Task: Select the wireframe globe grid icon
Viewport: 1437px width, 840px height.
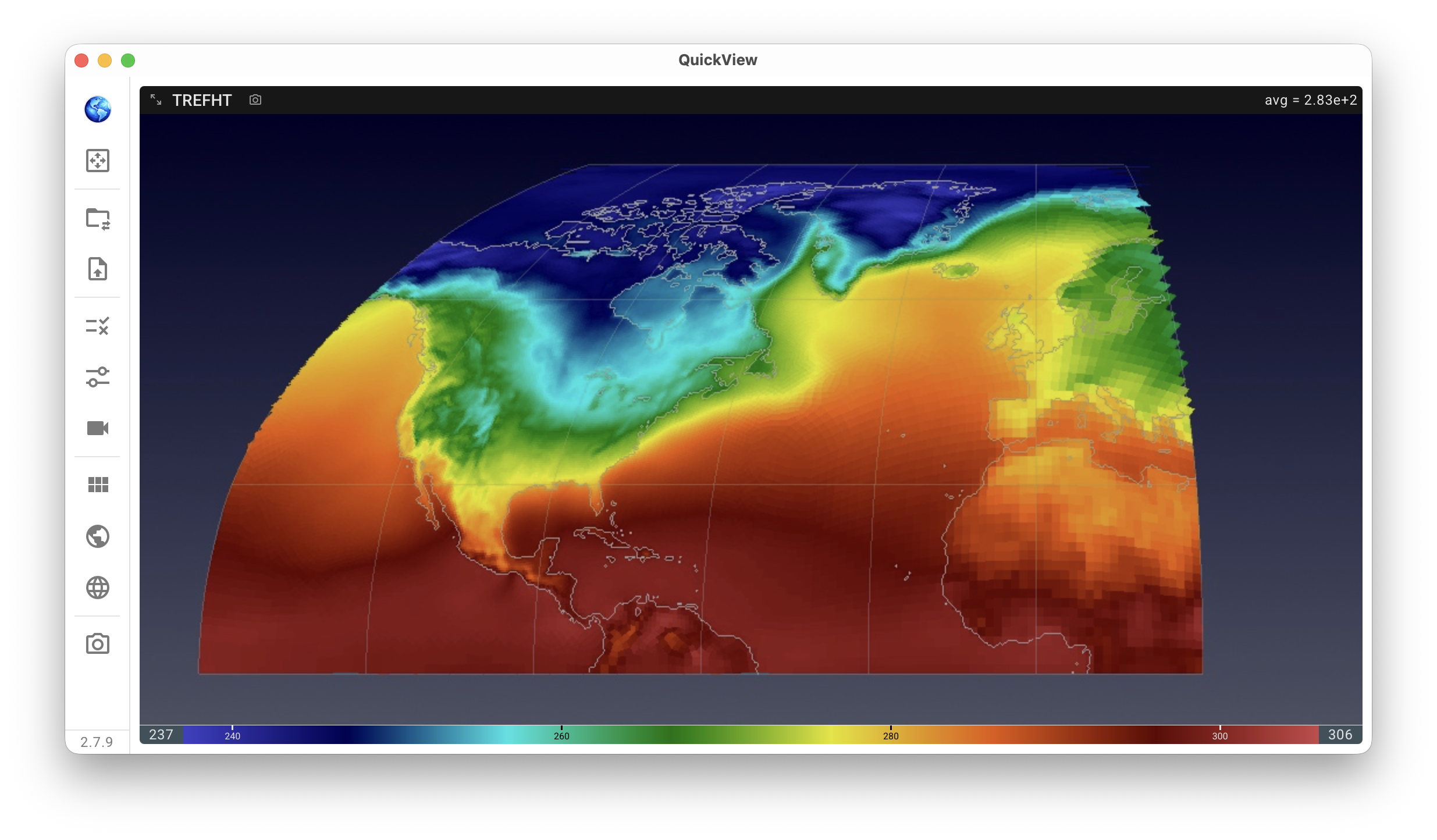Action: (98, 588)
